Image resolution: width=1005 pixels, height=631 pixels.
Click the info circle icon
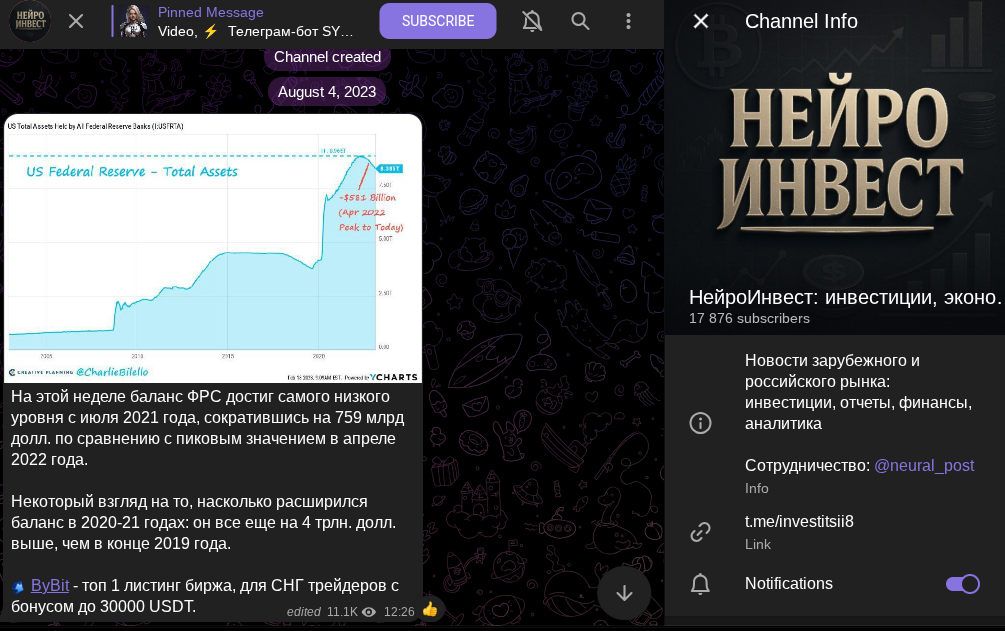[x=700, y=423]
